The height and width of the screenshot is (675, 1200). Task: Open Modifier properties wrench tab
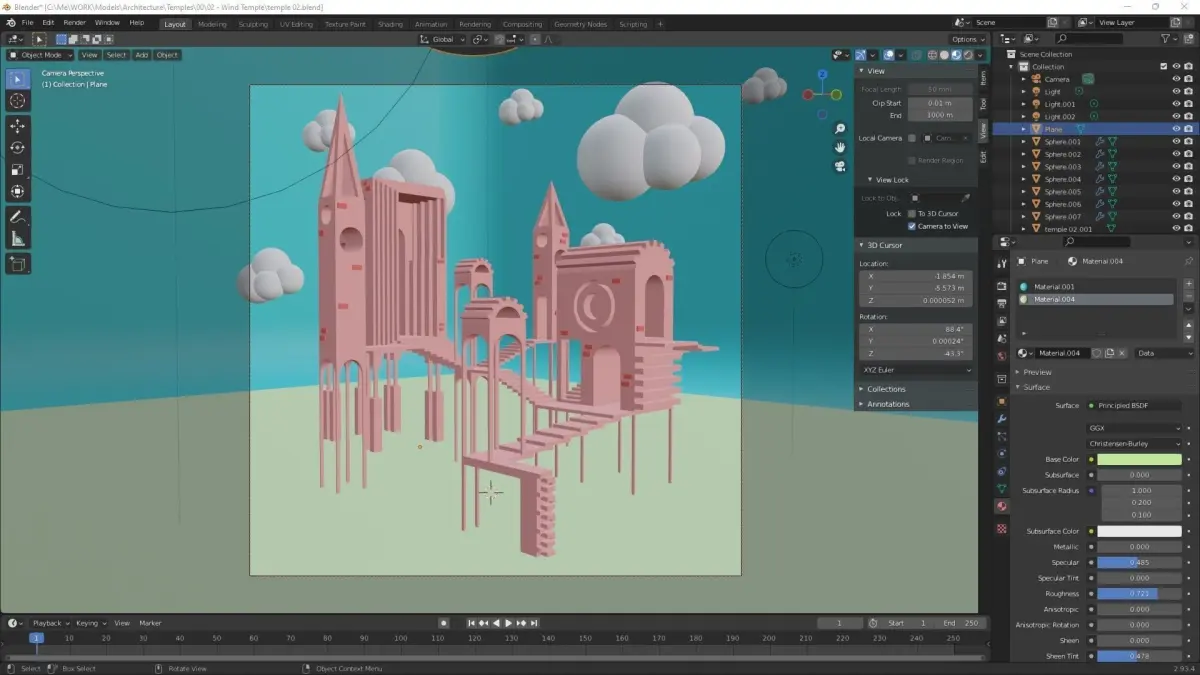coord(1001,419)
